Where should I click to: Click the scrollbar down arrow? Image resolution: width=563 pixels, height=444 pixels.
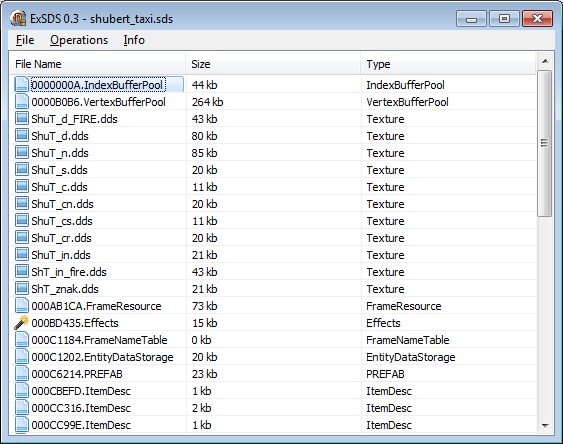point(545,425)
